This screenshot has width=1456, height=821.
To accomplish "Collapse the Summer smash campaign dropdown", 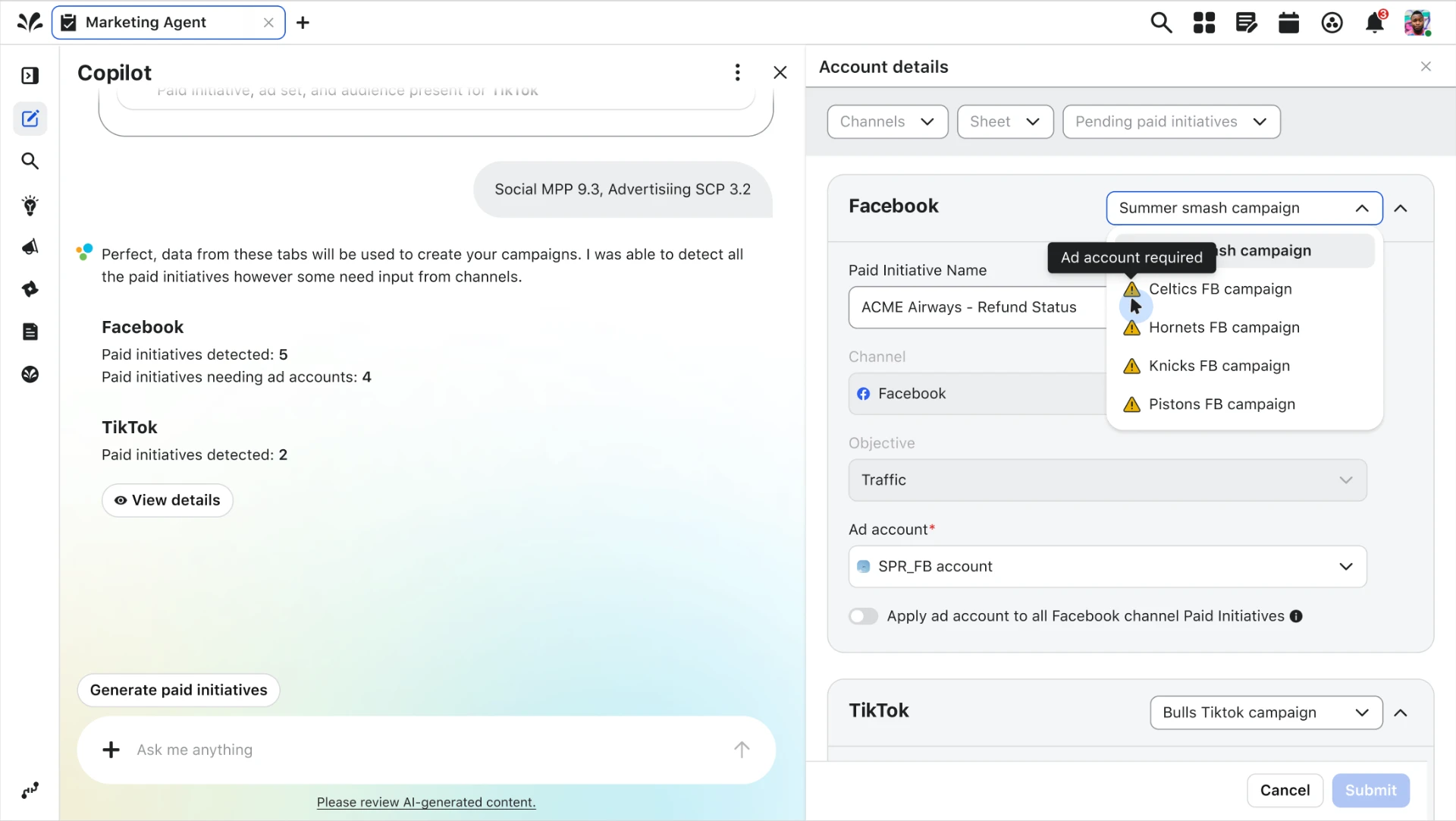I will pos(1244,208).
